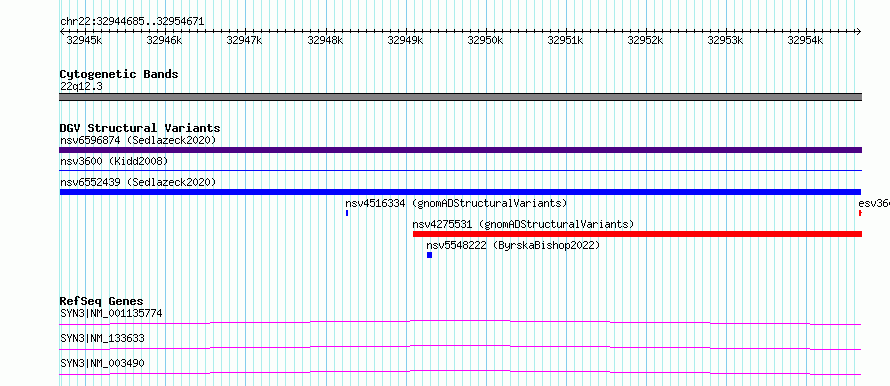The height and width of the screenshot is (386, 890).
Task: Open variant nsv5548222 (ByrskaBishop2022) label
Action: pyautogui.click(x=513, y=246)
